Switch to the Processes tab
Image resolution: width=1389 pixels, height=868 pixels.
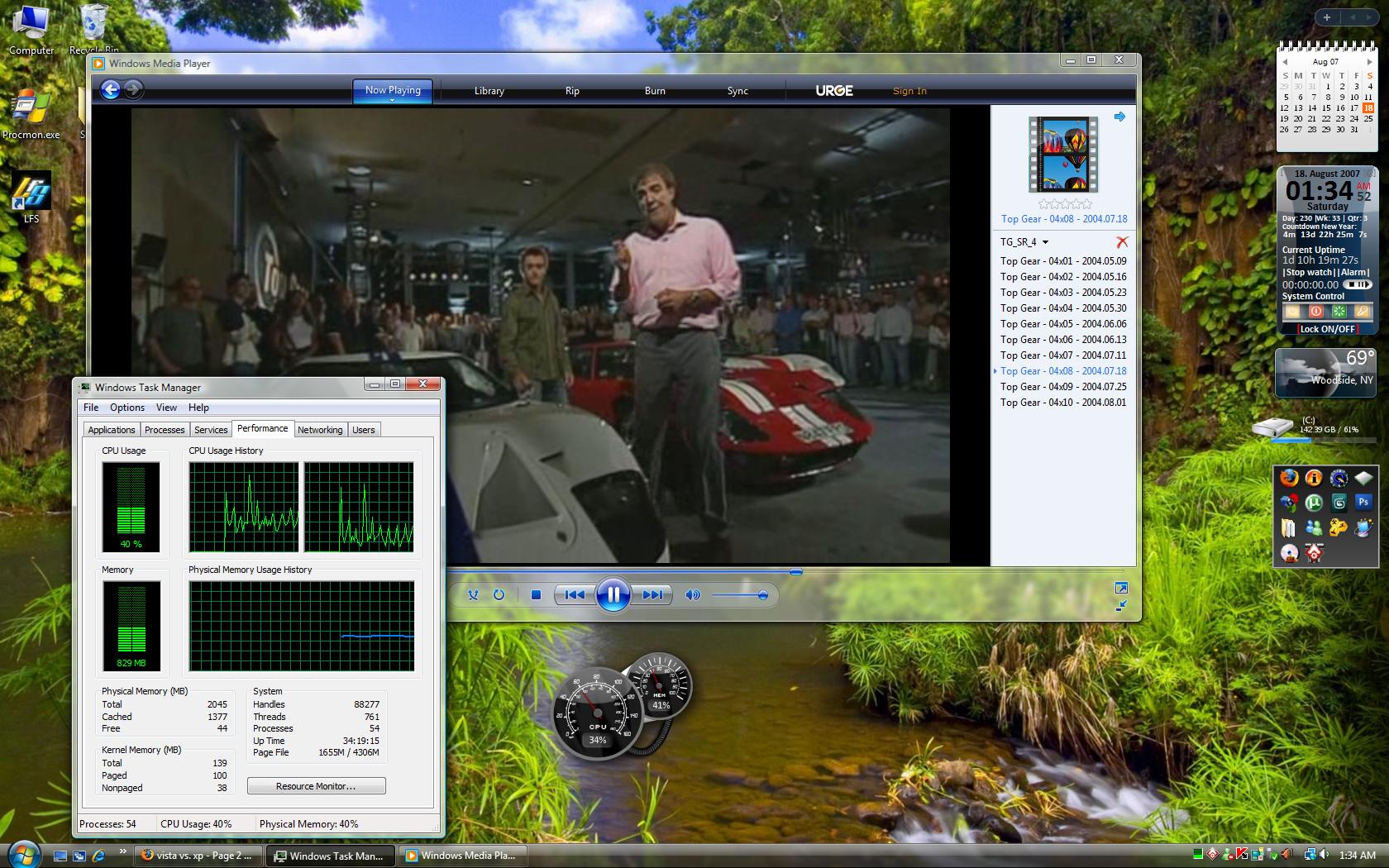click(165, 430)
